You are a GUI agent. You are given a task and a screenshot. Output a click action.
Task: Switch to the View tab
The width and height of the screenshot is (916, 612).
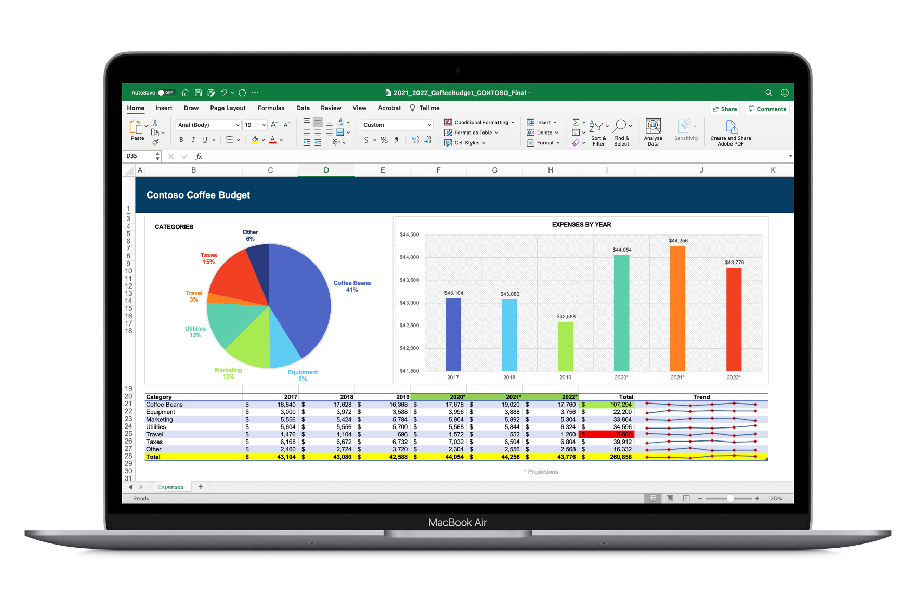coord(359,108)
